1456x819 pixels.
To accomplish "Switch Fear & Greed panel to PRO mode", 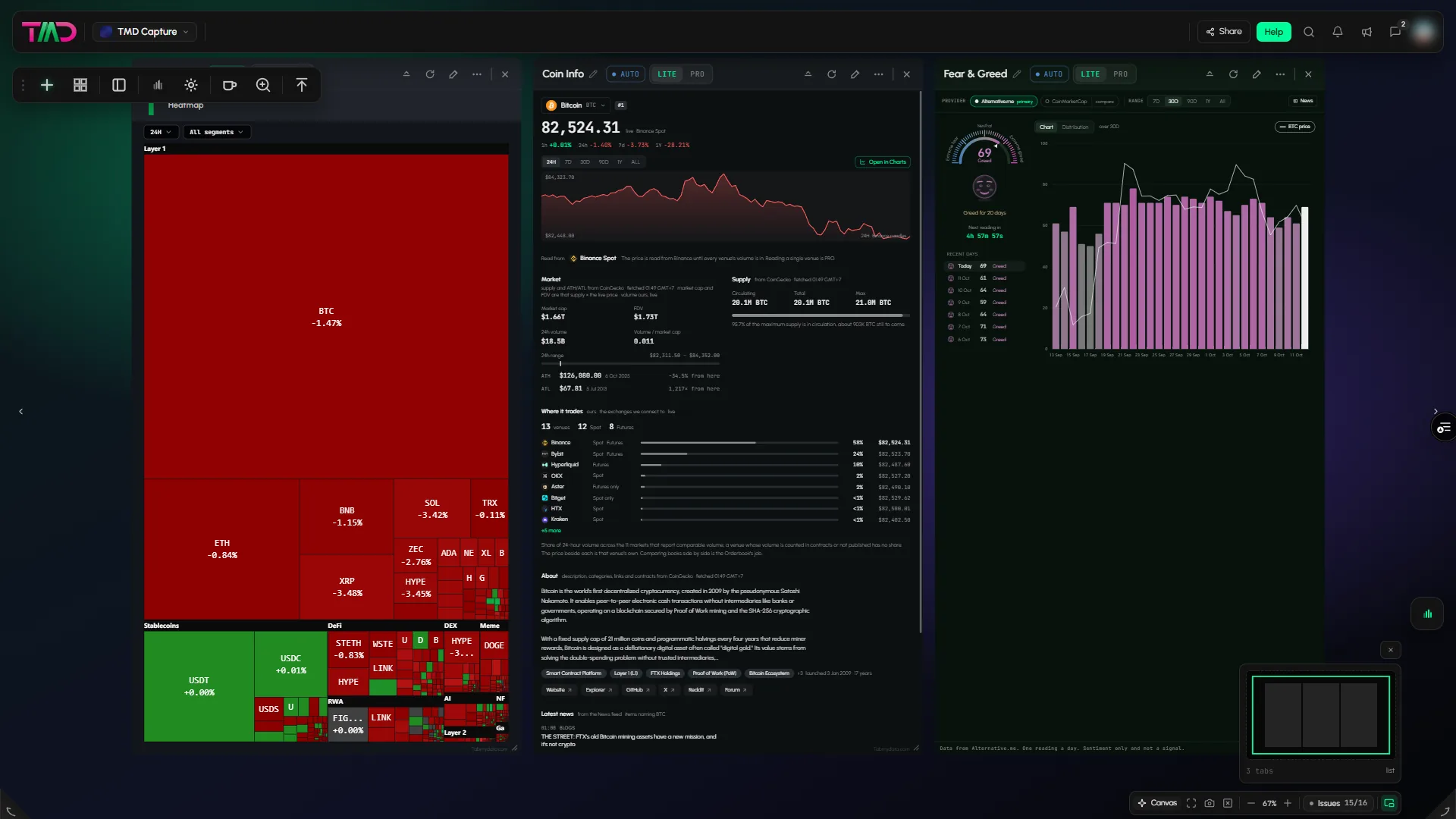I will (x=1121, y=74).
